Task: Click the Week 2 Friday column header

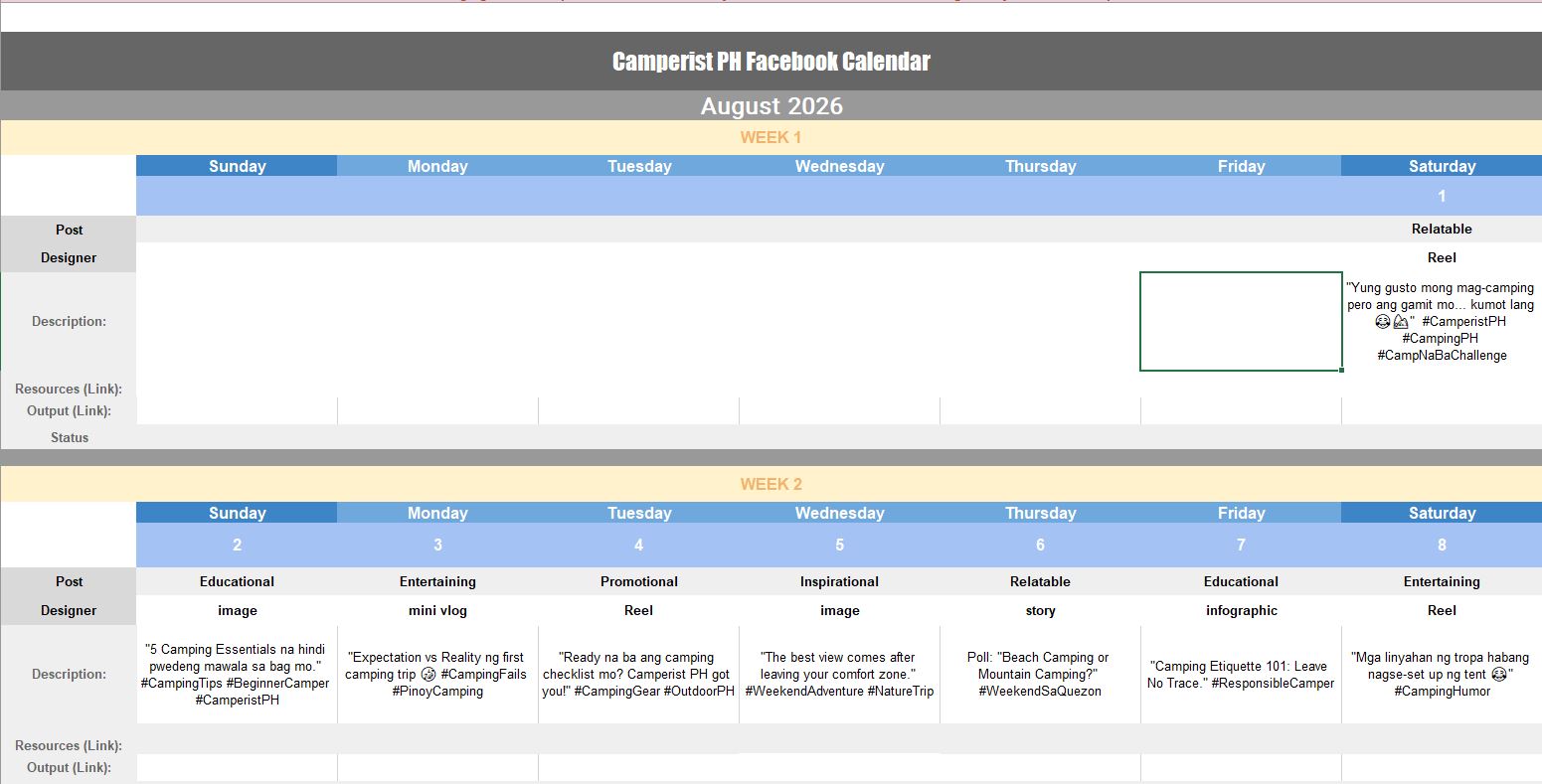Action: click(x=1241, y=513)
